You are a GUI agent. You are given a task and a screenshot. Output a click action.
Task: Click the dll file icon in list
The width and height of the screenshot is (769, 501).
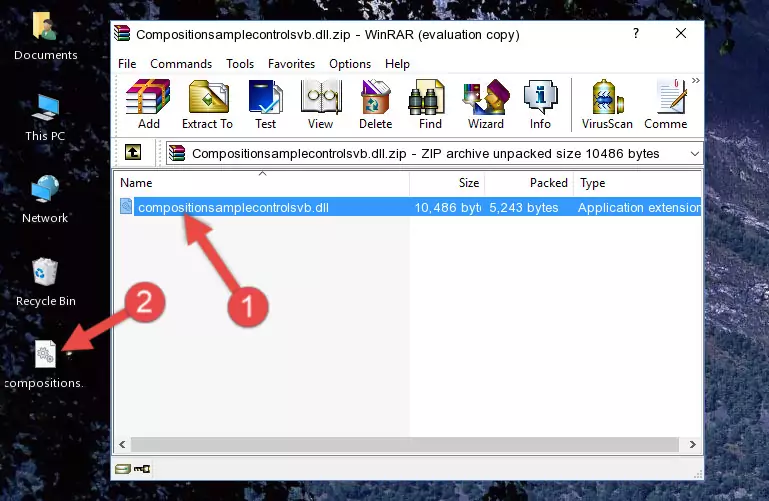click(x=126, y=206)
